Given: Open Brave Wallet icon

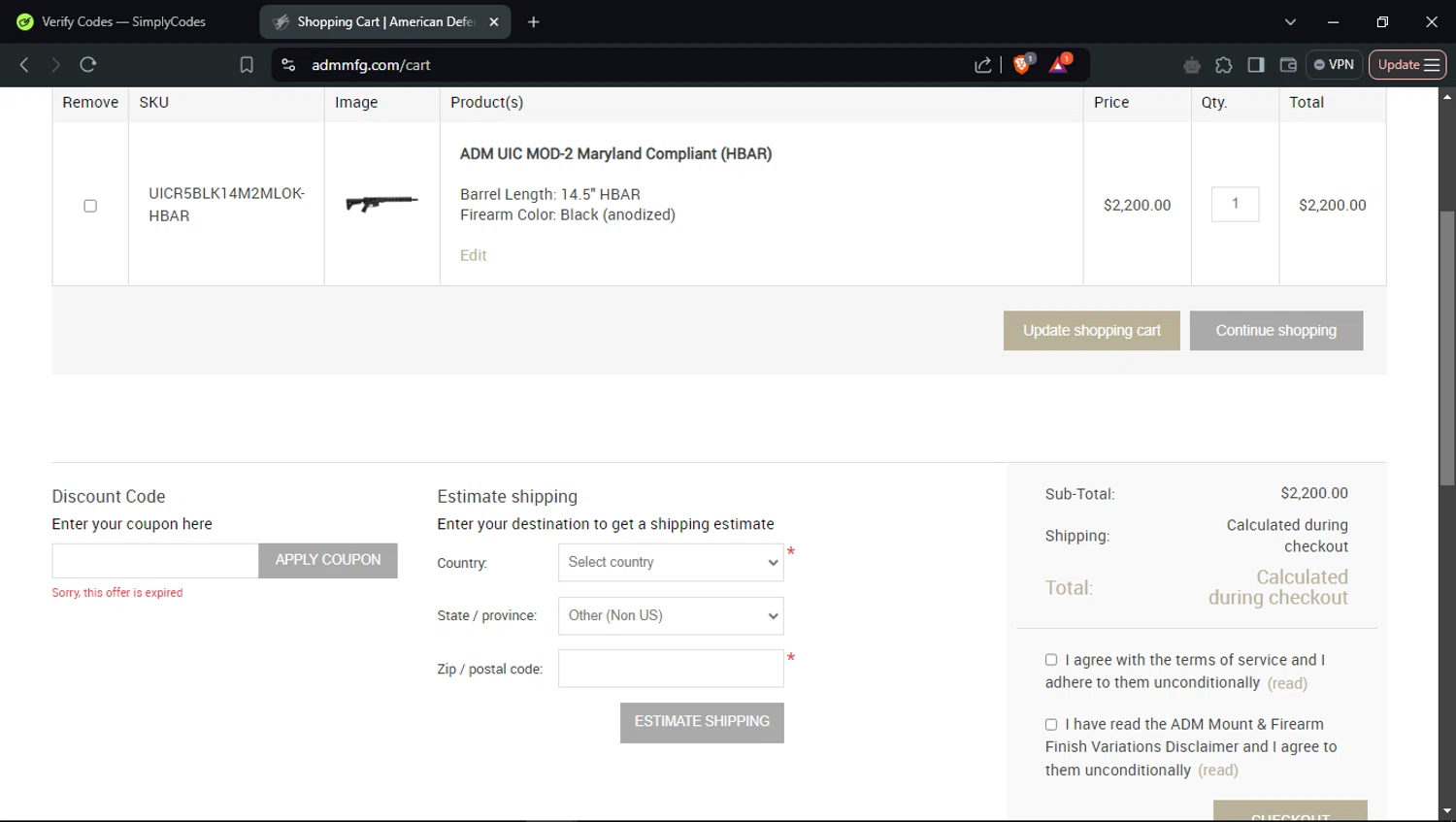Looking at the screenshot, I should click(1288, 65).
